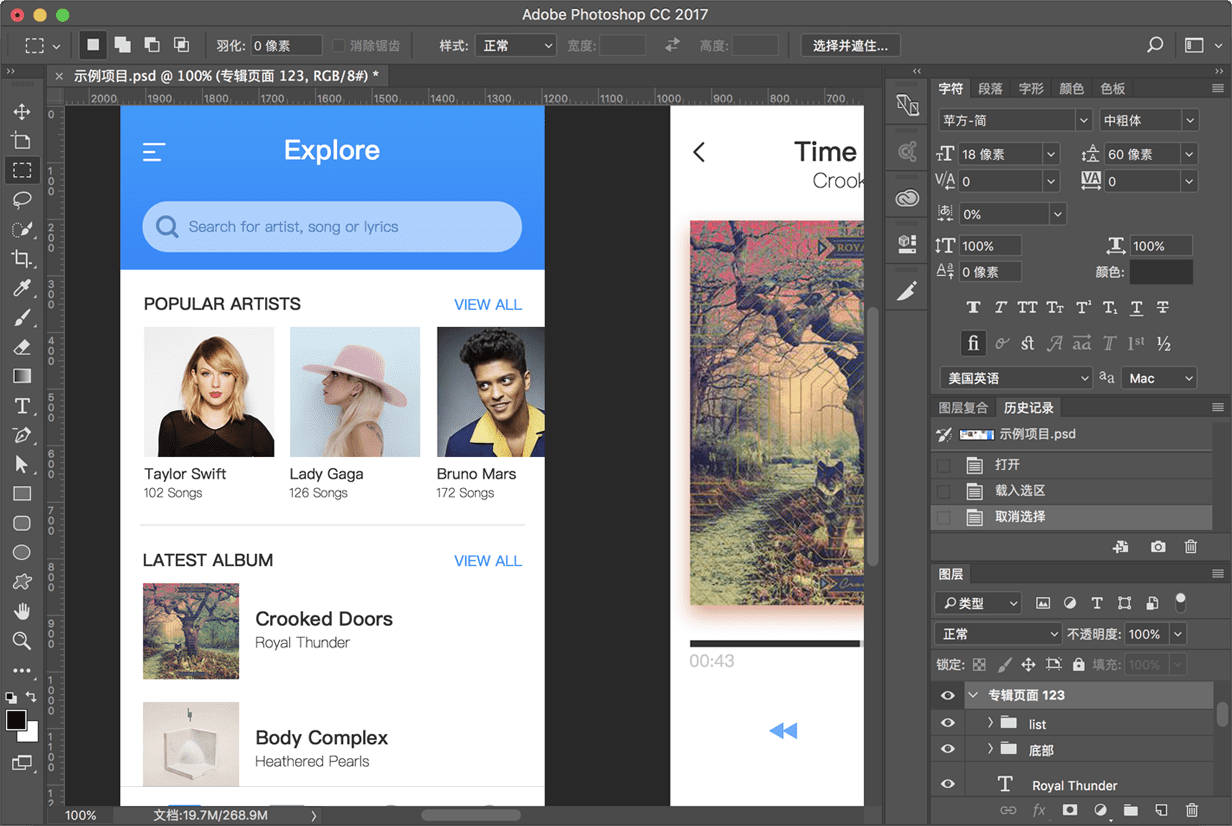Expand the 底部 layer group
The image size is (1232, 826).
990,749
